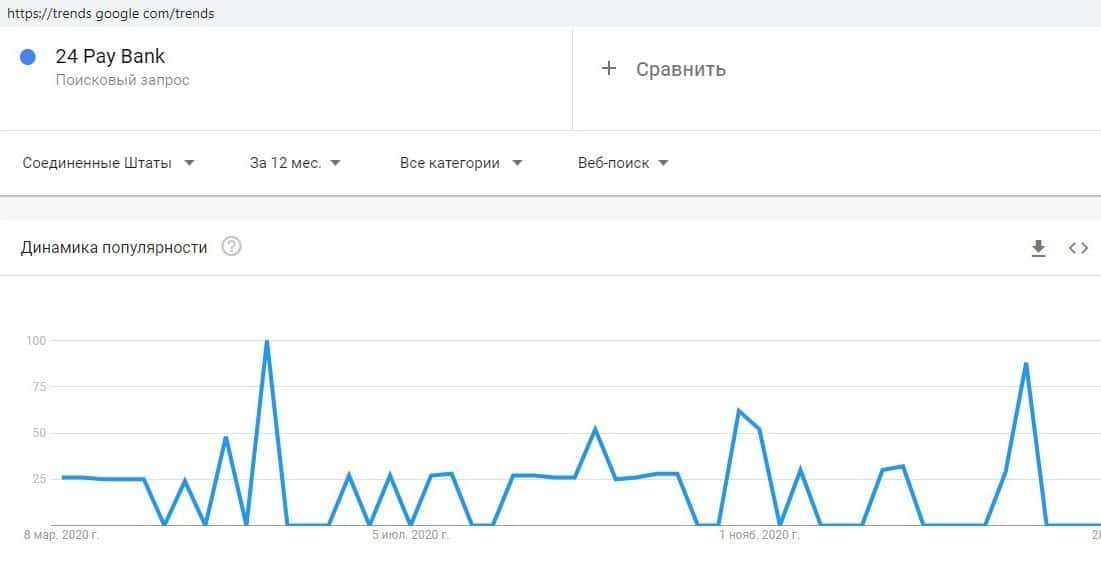Image resolution: width=1101 pixels, height=583 pixels.
Task: Click the 5 июл. 2020 г. axis label
Action: (x=411, y=535)
